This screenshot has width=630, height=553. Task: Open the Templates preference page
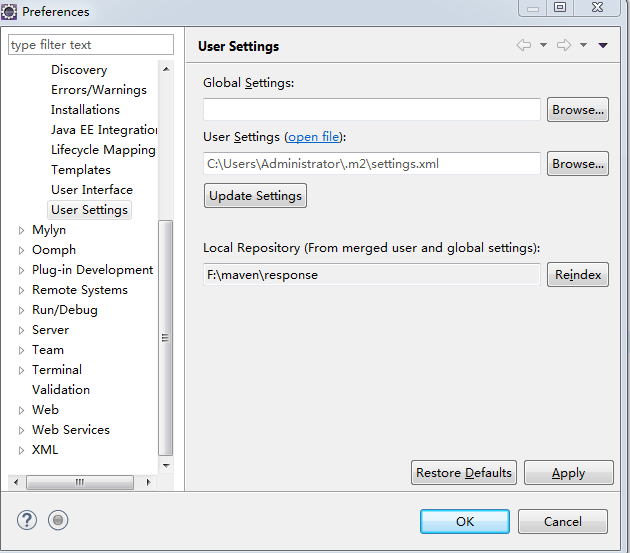pyautogui.click(x=81, y=170)
